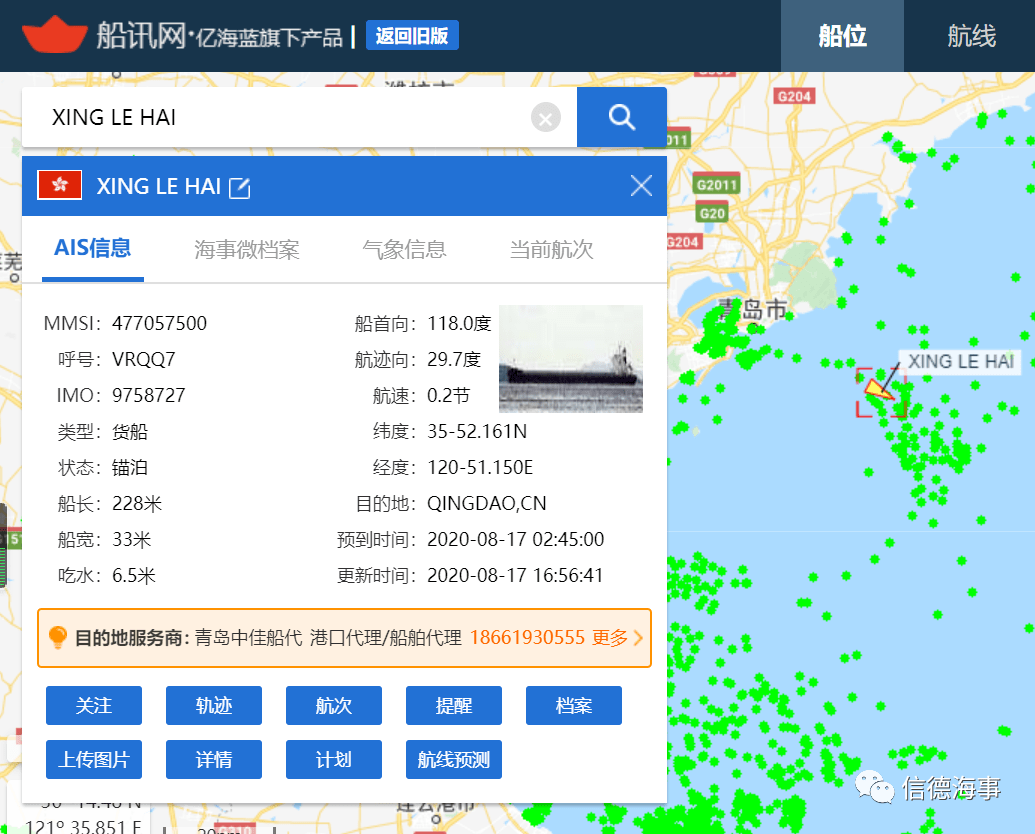Open the ship photo thumbnail

click(x=570, y=358)
